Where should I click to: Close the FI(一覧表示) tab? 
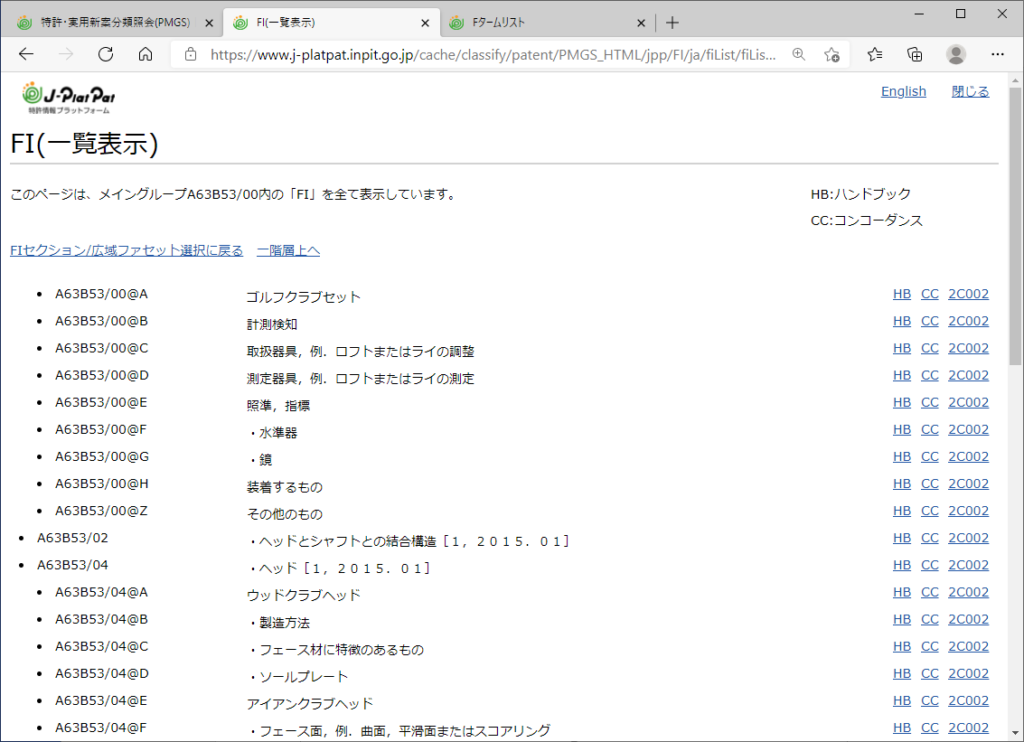pyautogui.click(x=425, y=22)
